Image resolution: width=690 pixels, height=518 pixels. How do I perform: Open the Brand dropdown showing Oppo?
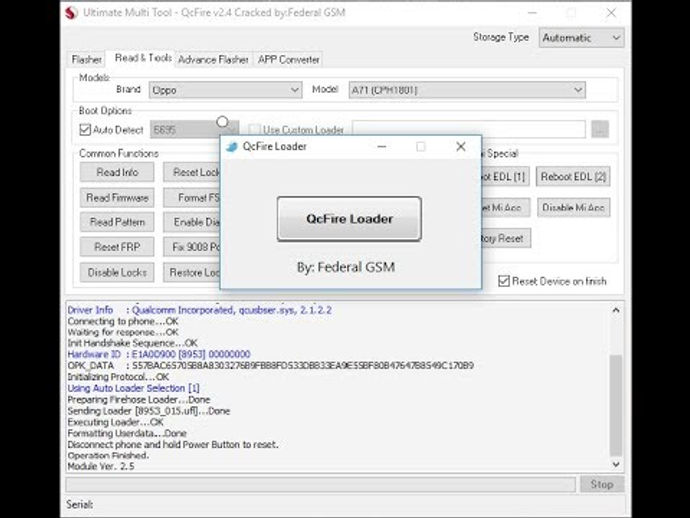pos(225,90)
